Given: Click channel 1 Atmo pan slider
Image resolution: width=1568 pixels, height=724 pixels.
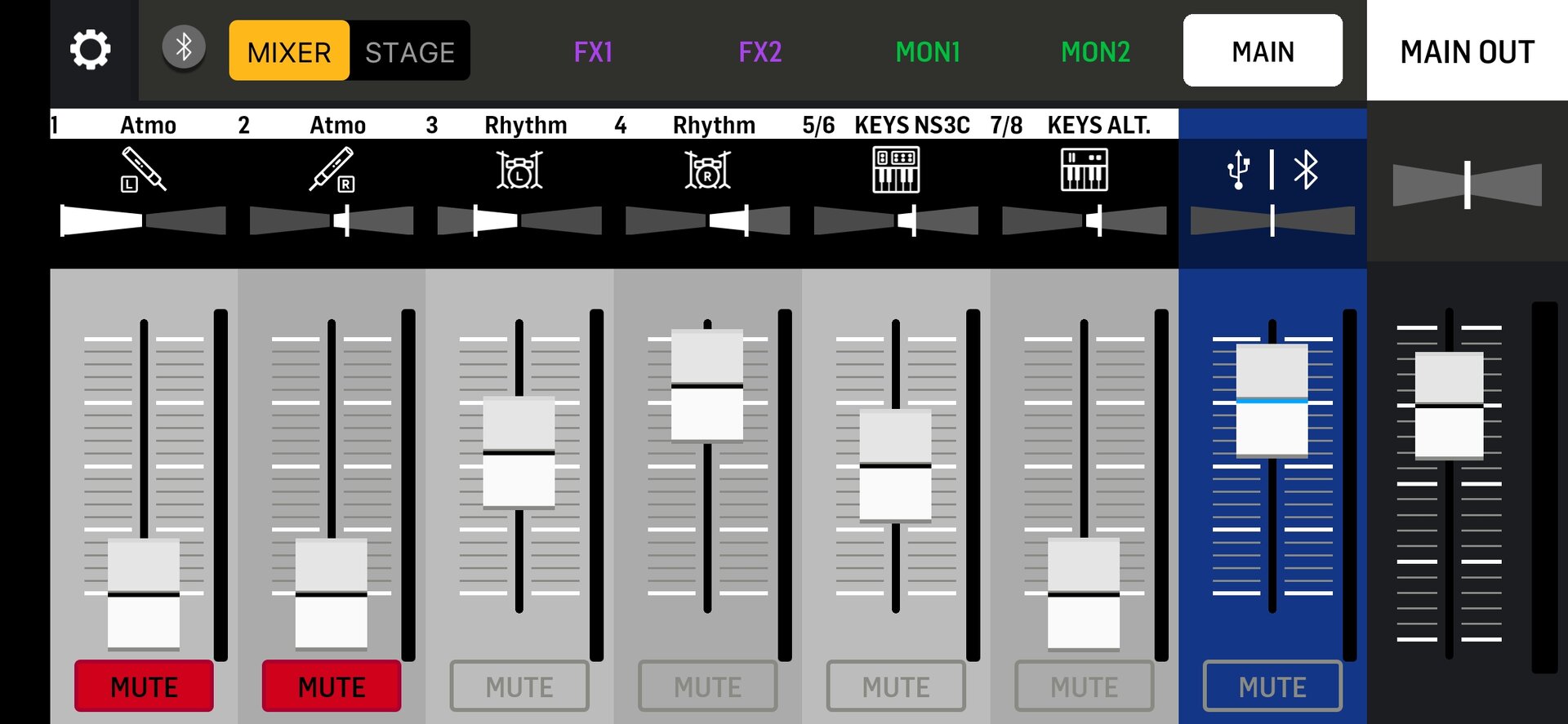Looking at the screenshot, I should click(143, 220).
